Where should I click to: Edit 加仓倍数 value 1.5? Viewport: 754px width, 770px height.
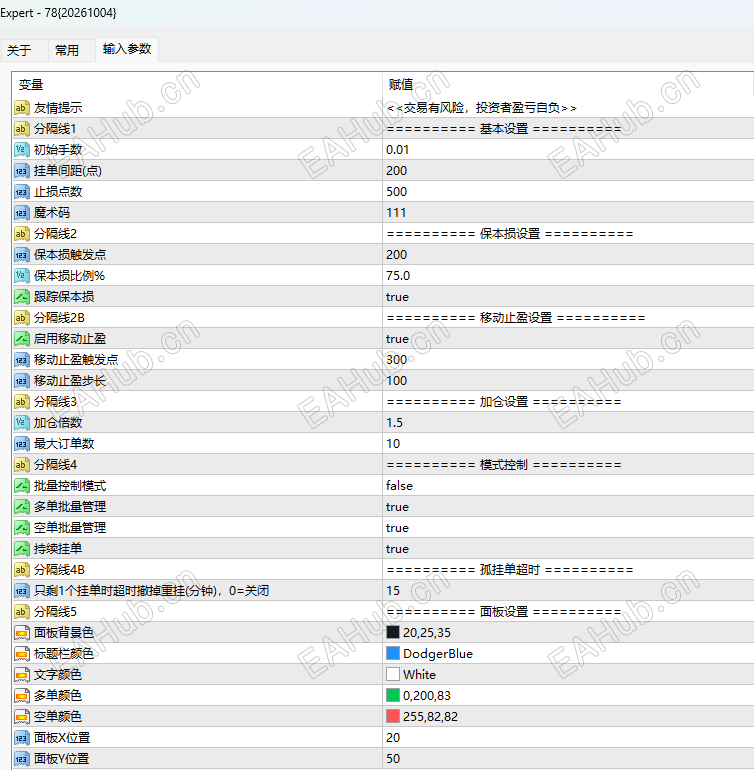[394, 423]
